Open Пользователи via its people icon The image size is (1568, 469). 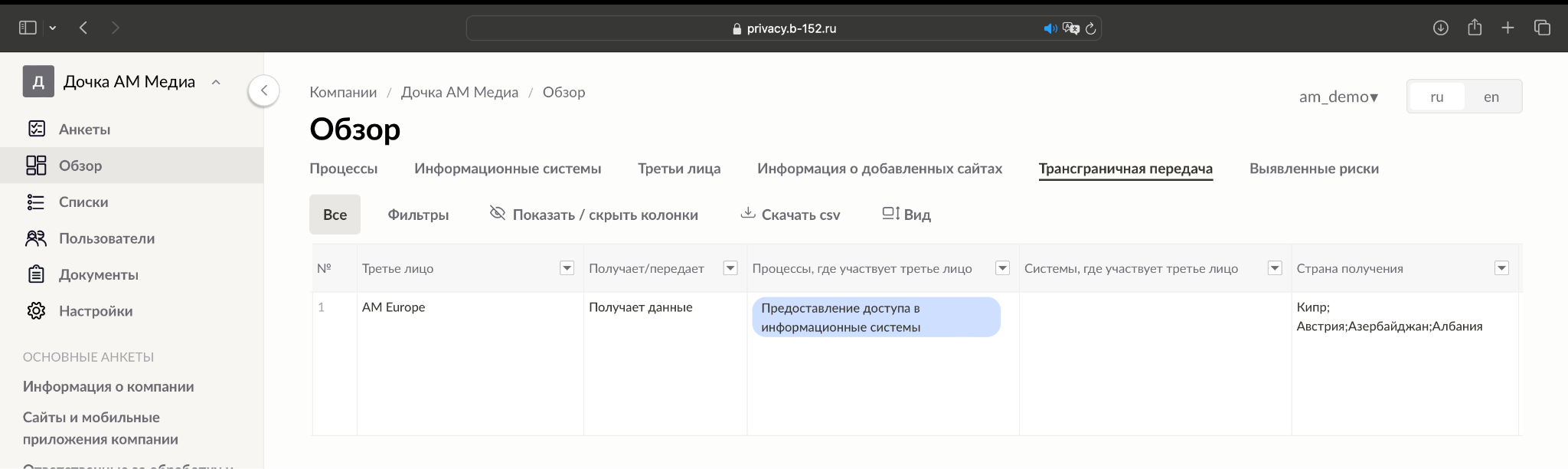coord(36,238)
